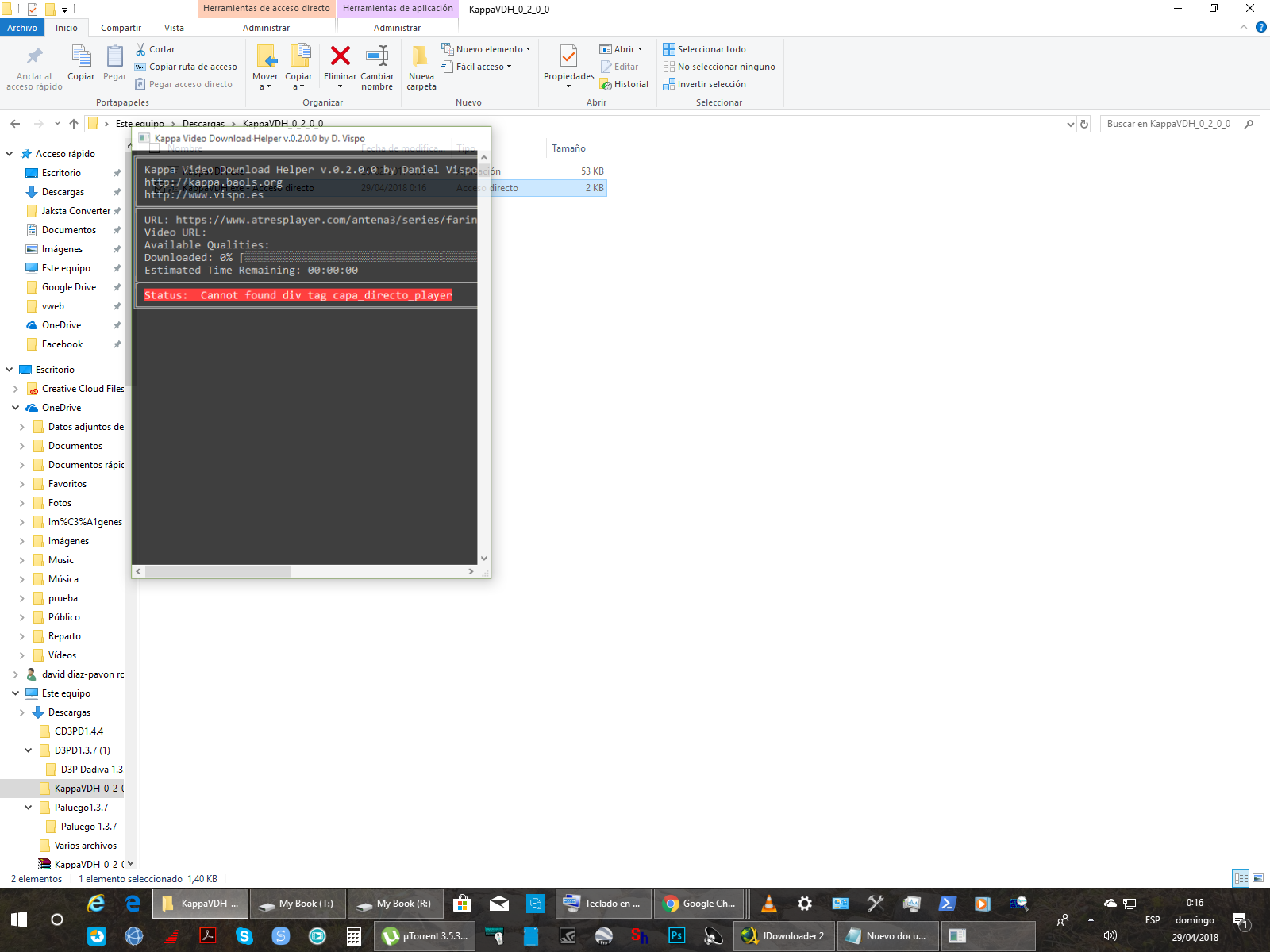Click the Cortar scissors icon

pos(141,49)
